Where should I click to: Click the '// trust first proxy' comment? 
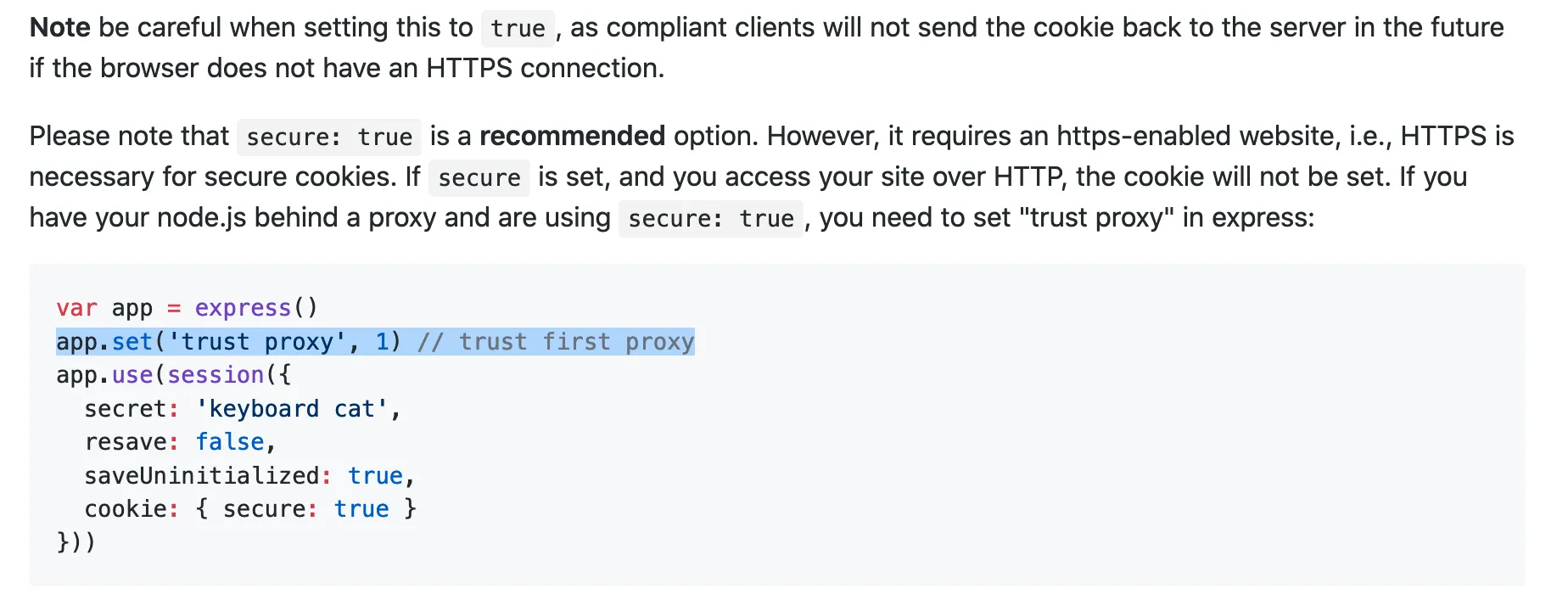point(556,341)
